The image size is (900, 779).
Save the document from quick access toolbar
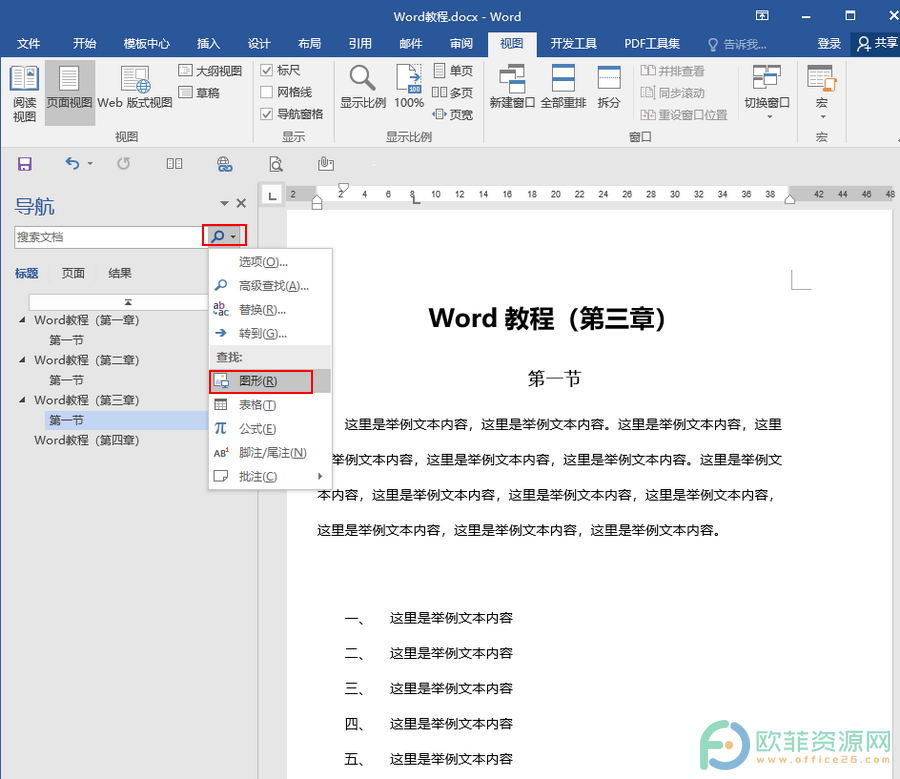[25, 164]
